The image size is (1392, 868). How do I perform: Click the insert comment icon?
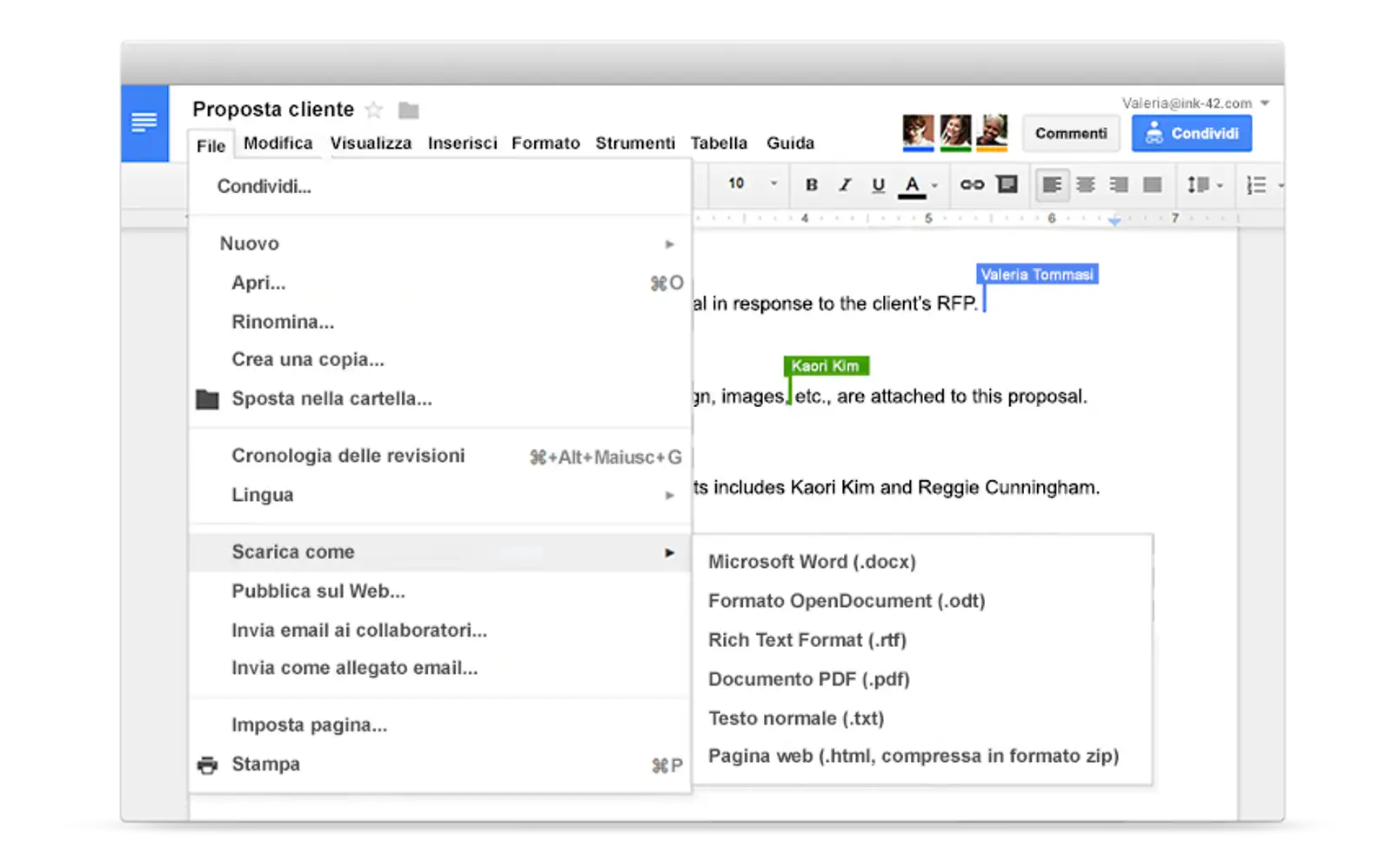1007,184
